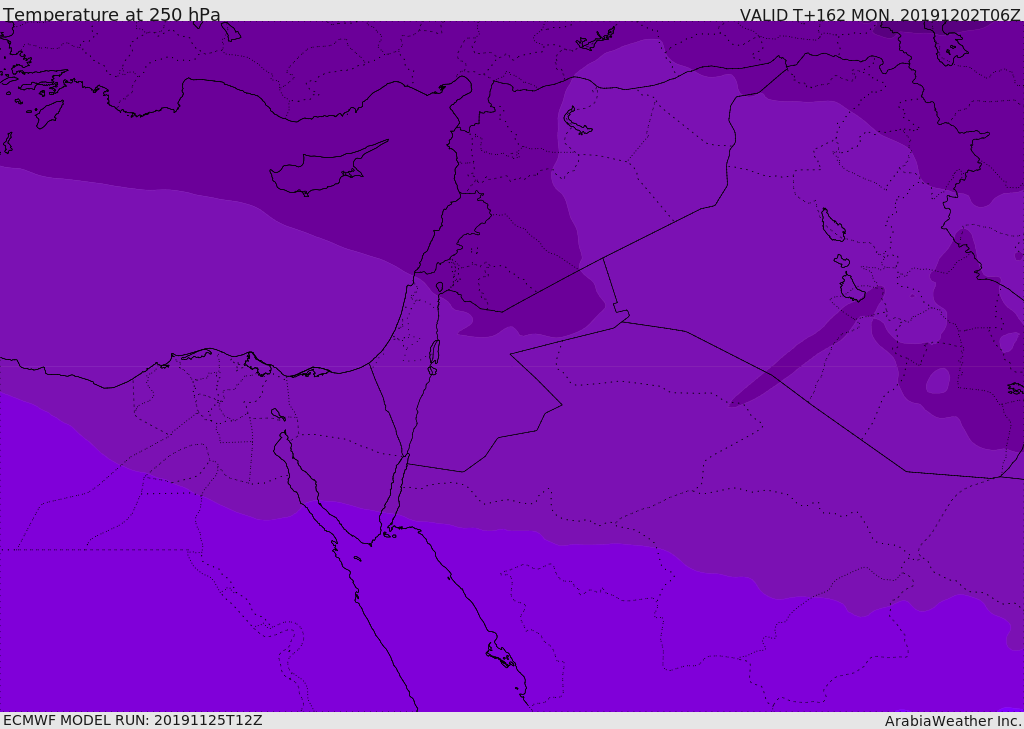This screenshot has height=729, width=1024.
Task: Click the 'Temperature at 250 hPa' title
Action: 112,14
